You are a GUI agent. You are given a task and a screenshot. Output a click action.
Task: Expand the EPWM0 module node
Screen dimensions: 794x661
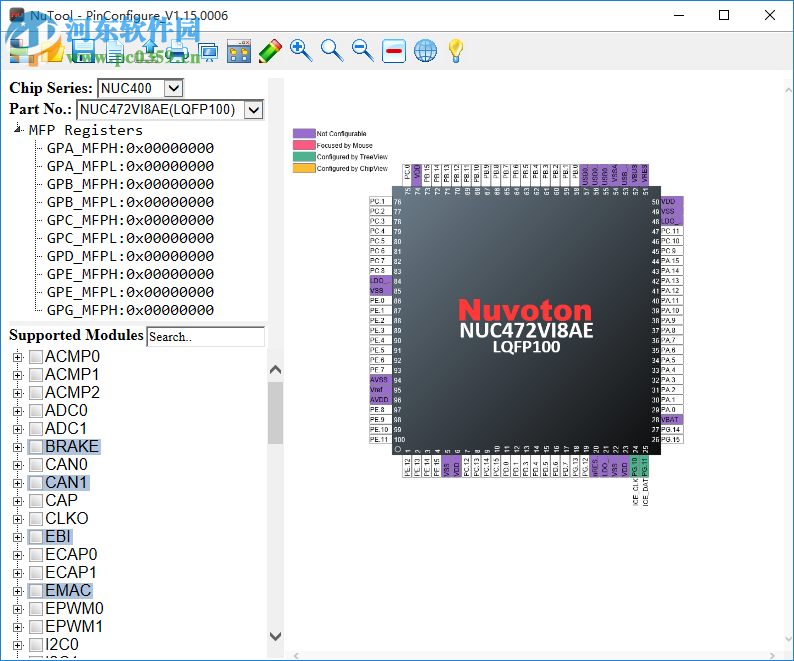click(18, 609)
